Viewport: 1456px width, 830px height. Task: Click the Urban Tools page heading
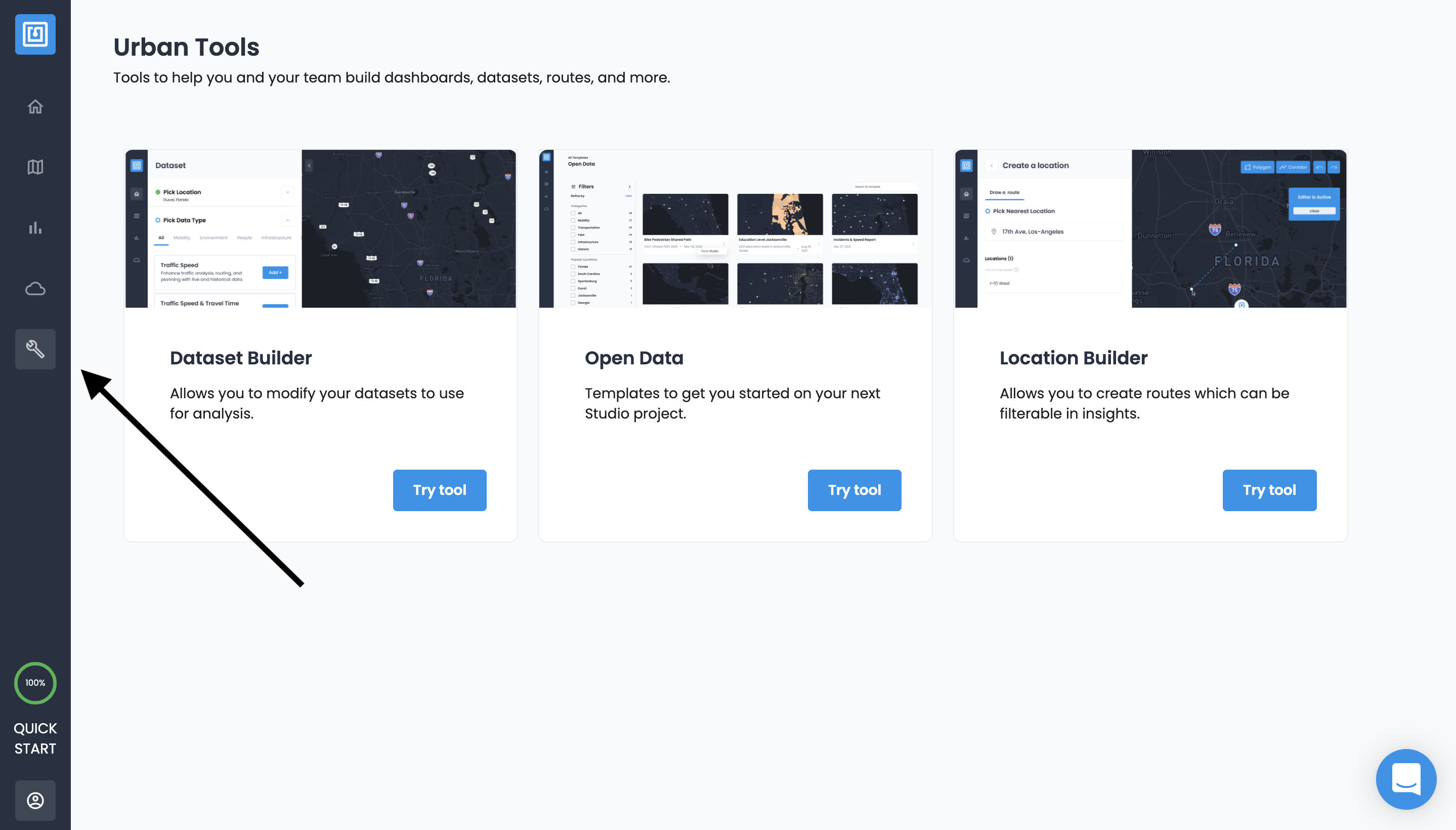tap(186, 47)
